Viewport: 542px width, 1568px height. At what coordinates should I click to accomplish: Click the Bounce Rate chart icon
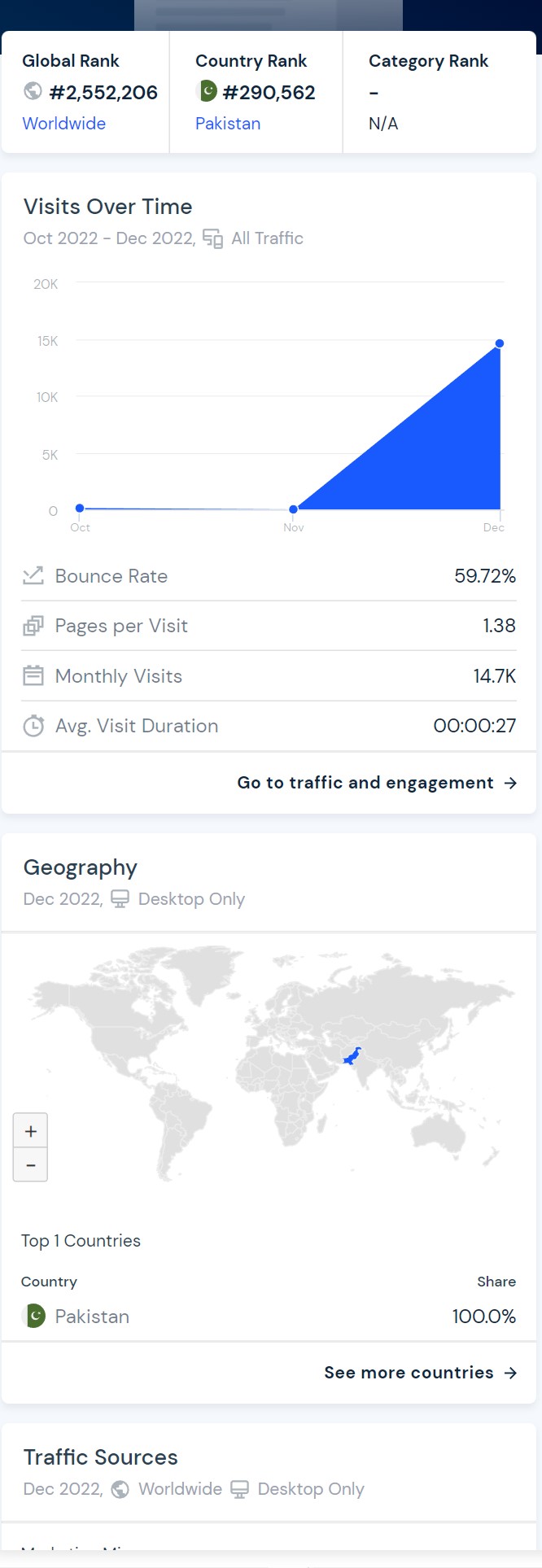[x=33, y=576]
